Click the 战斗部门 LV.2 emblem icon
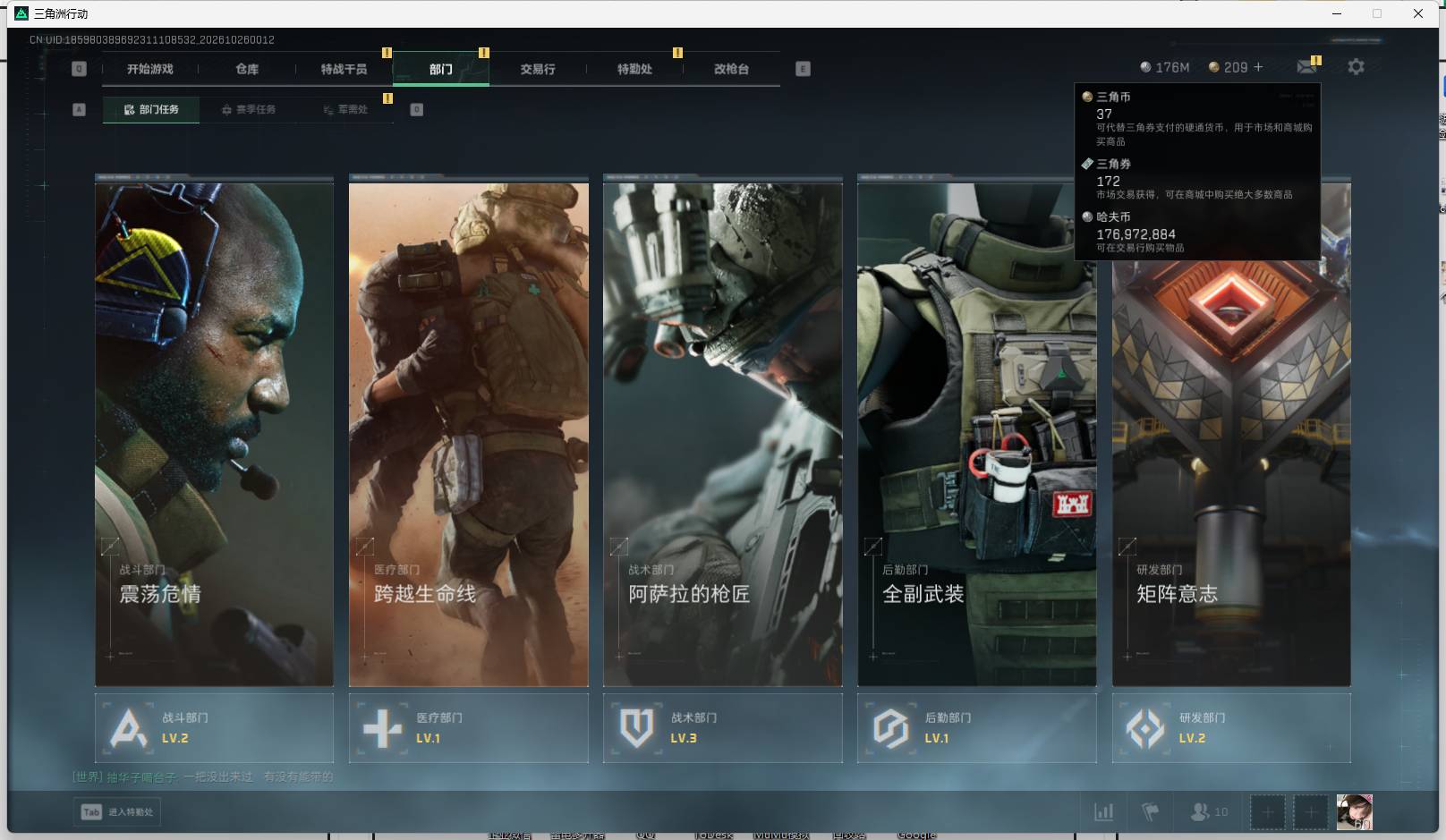The width and height of the screenshot is (1446, 840). tap(128, 728)
